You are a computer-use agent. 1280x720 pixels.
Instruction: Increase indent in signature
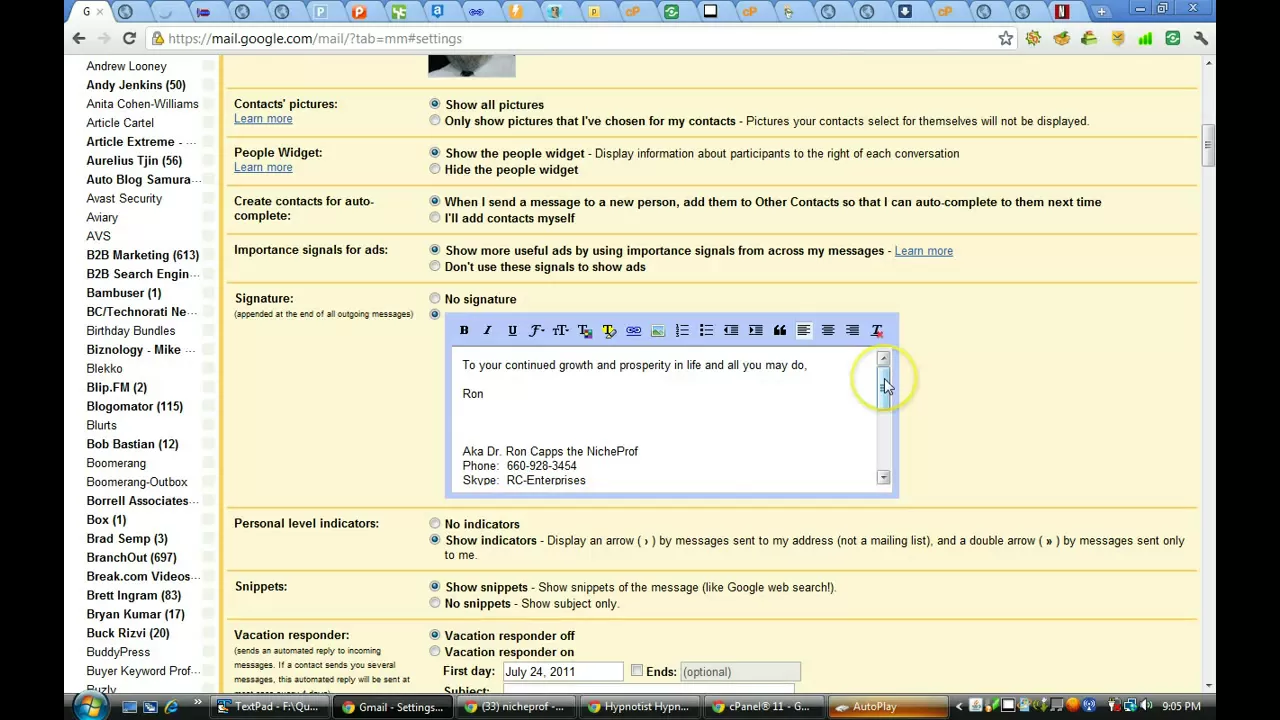[x=755, y=330]
